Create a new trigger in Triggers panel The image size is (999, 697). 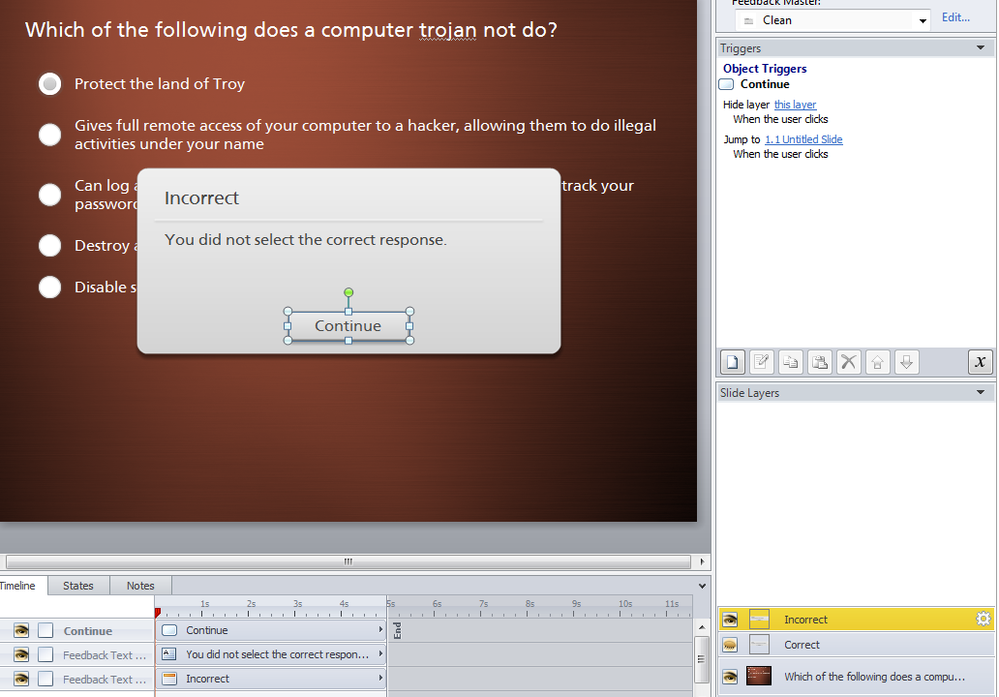(733, 362)
